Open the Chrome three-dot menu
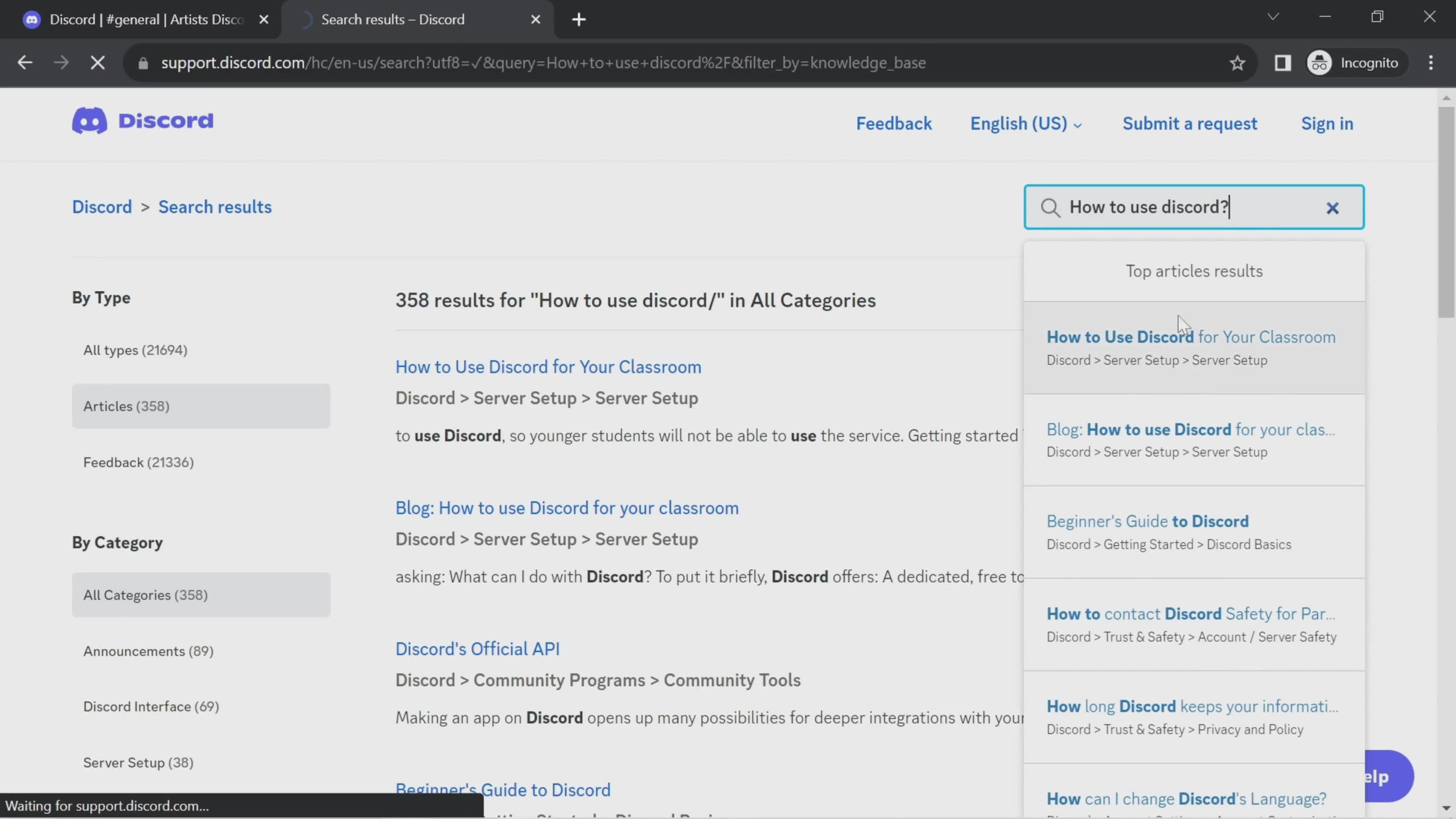The height and width of the screenshot is (819, 1456). [x=1431, y=63]
